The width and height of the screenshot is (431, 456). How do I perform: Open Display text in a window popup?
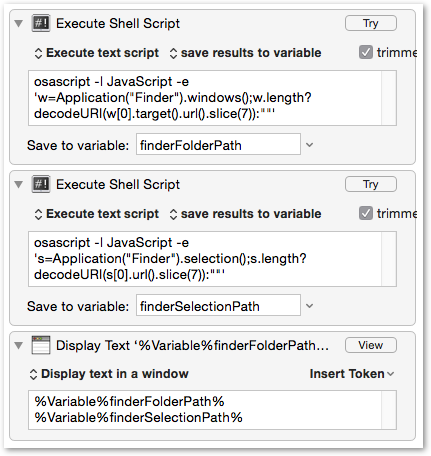109,374
